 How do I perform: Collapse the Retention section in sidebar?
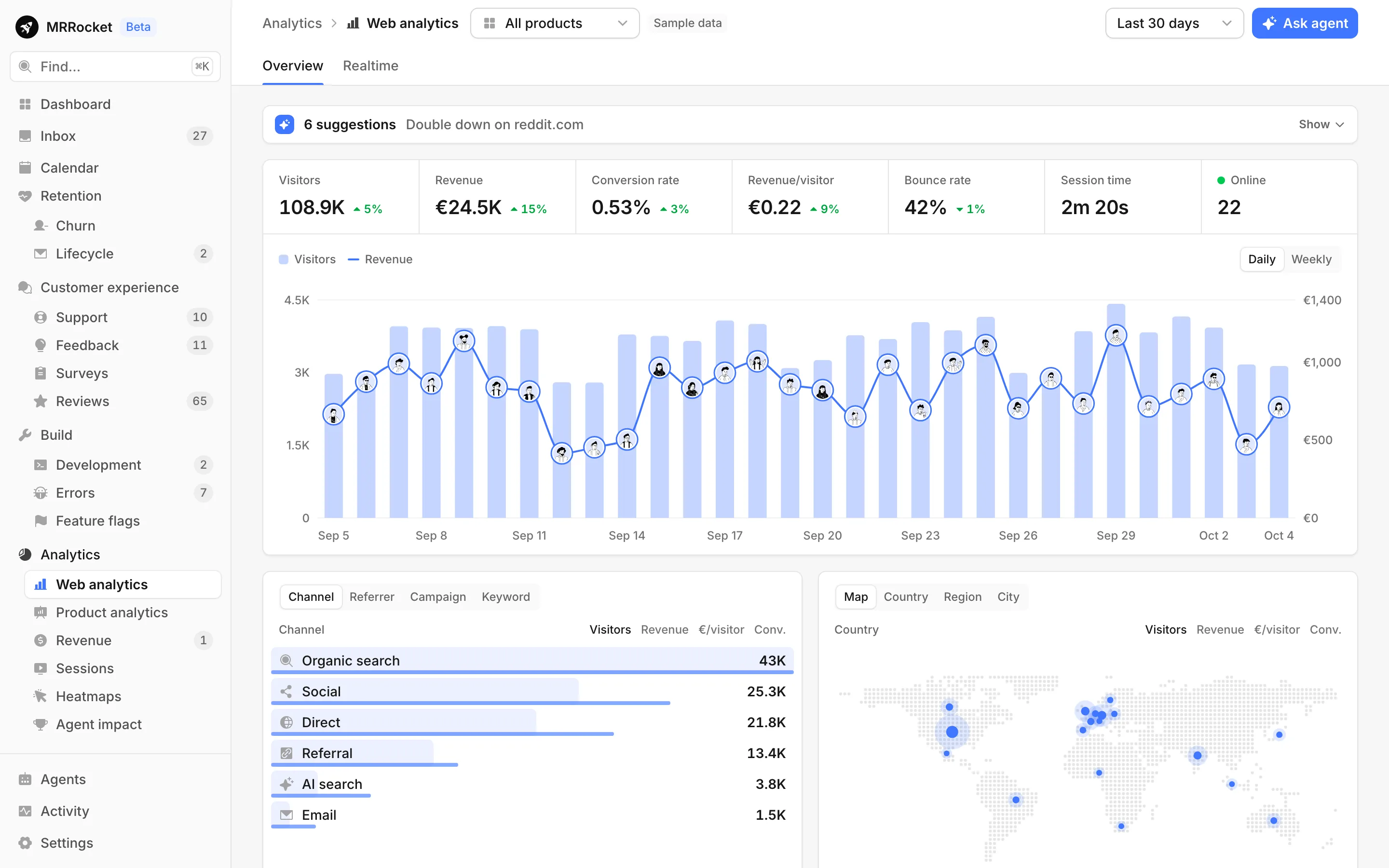pyautogui.click(x=70, y=196)
